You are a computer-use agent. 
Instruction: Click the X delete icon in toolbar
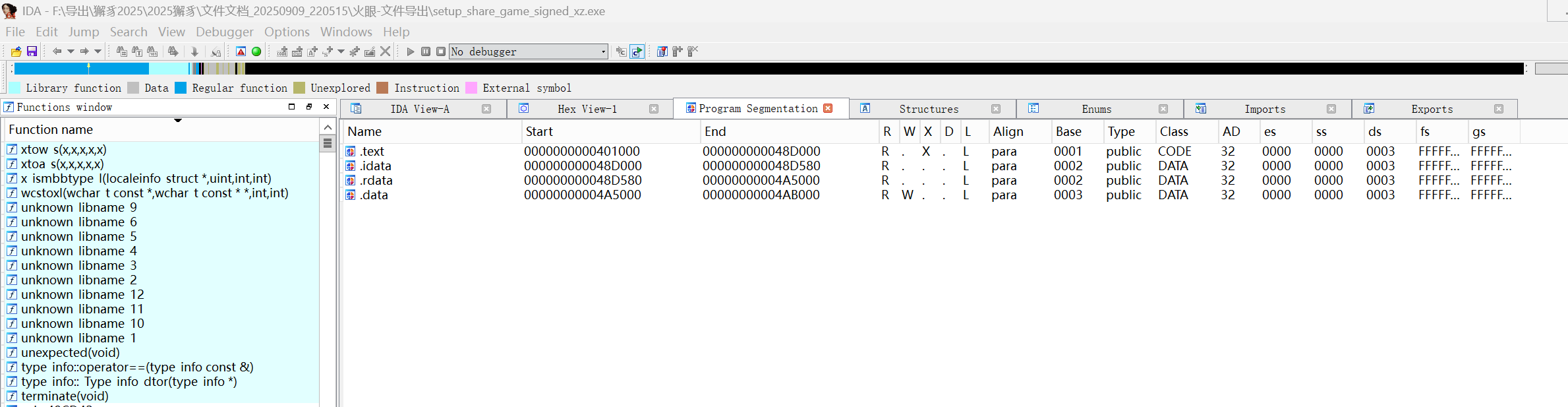[x=386, y=51]
